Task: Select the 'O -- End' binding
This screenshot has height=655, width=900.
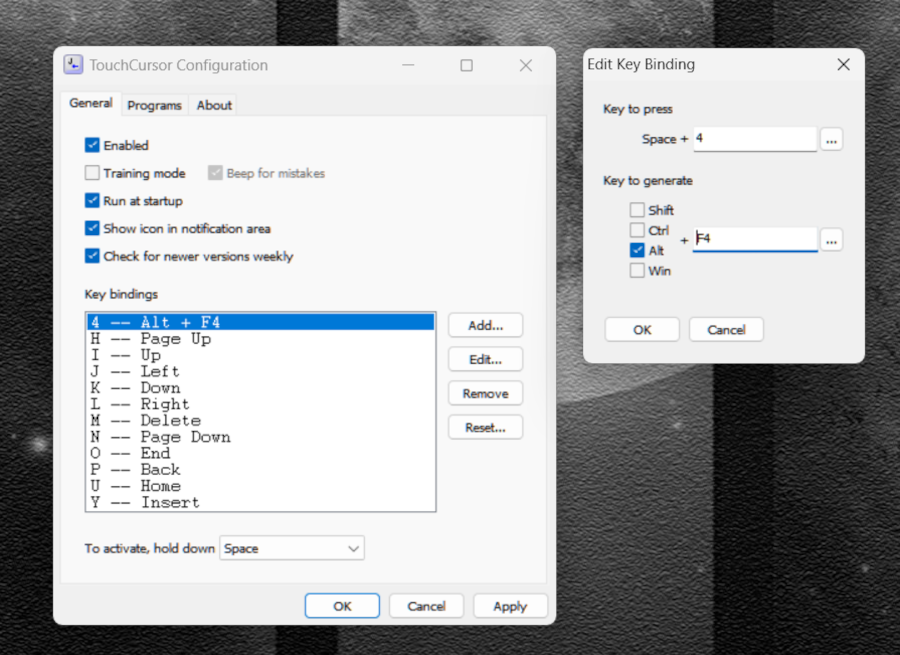Action: (x=261, y=453)
